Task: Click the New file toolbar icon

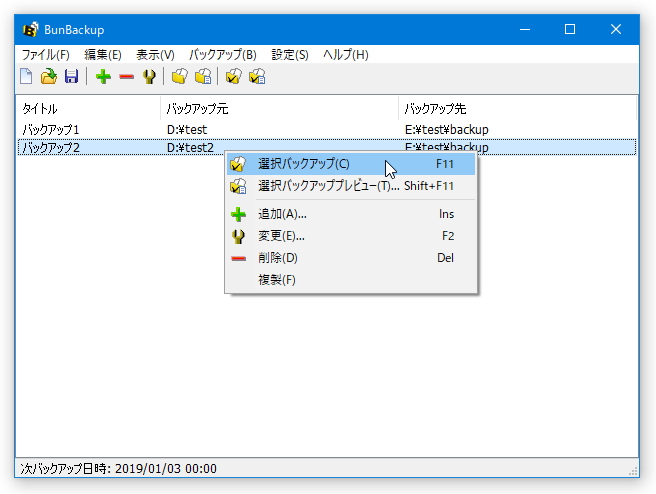Action: 26,77
